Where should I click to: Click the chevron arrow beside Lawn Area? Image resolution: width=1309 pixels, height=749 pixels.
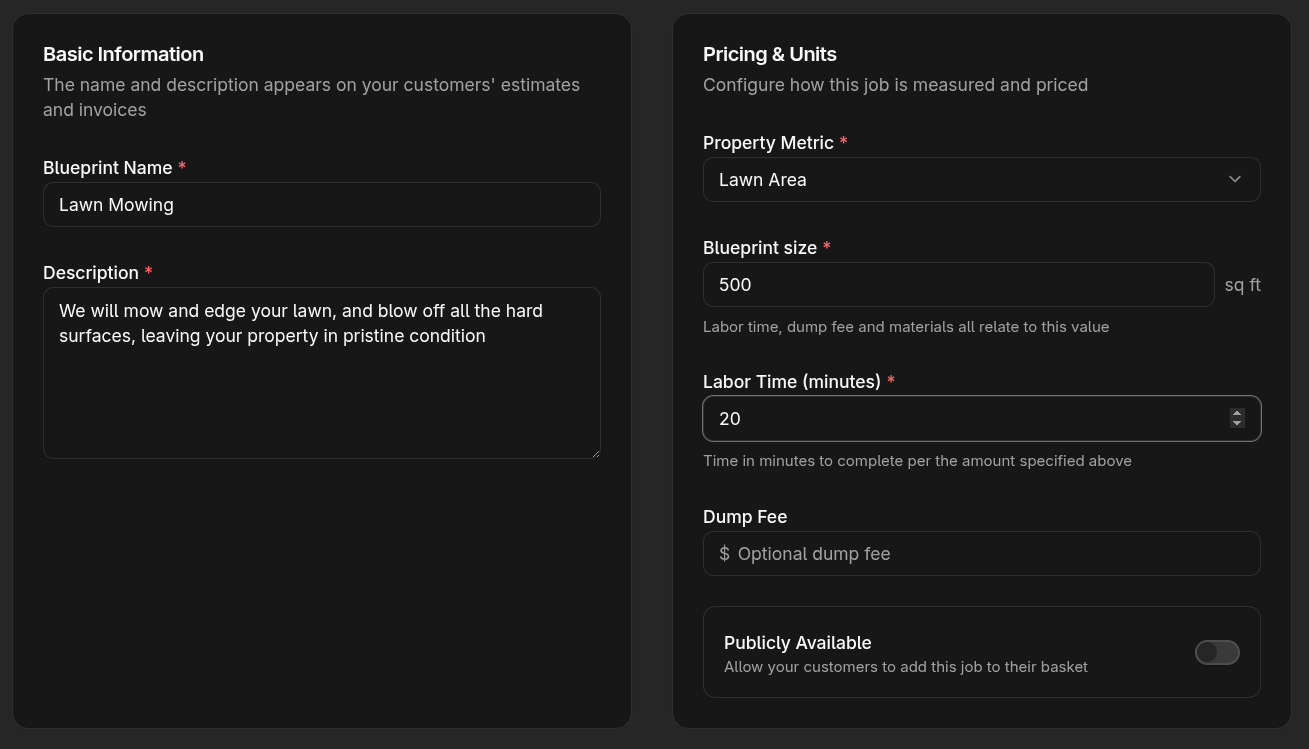(1235, 180)
